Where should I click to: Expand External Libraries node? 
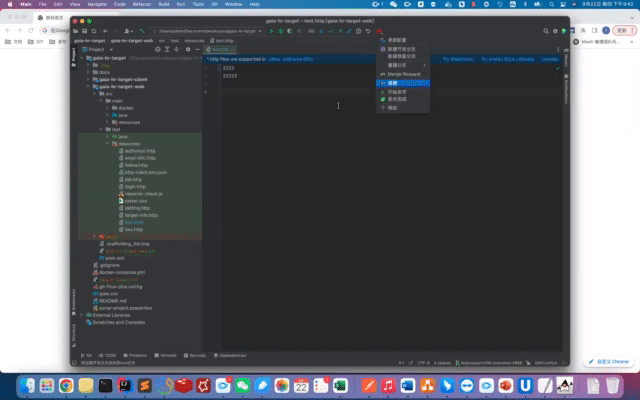click(82, 315)
